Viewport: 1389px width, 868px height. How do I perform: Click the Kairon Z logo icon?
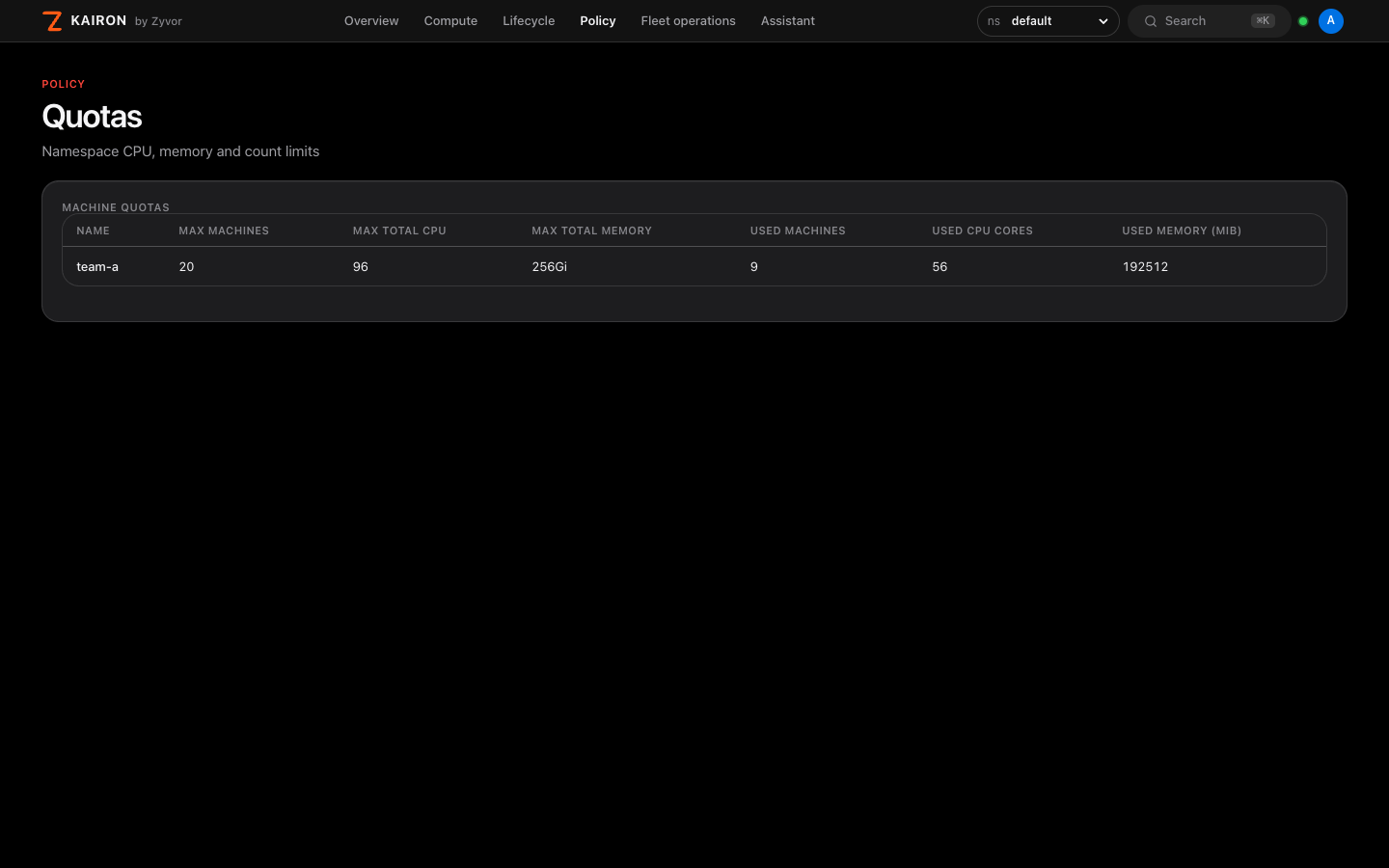click(x=52, y=21)
